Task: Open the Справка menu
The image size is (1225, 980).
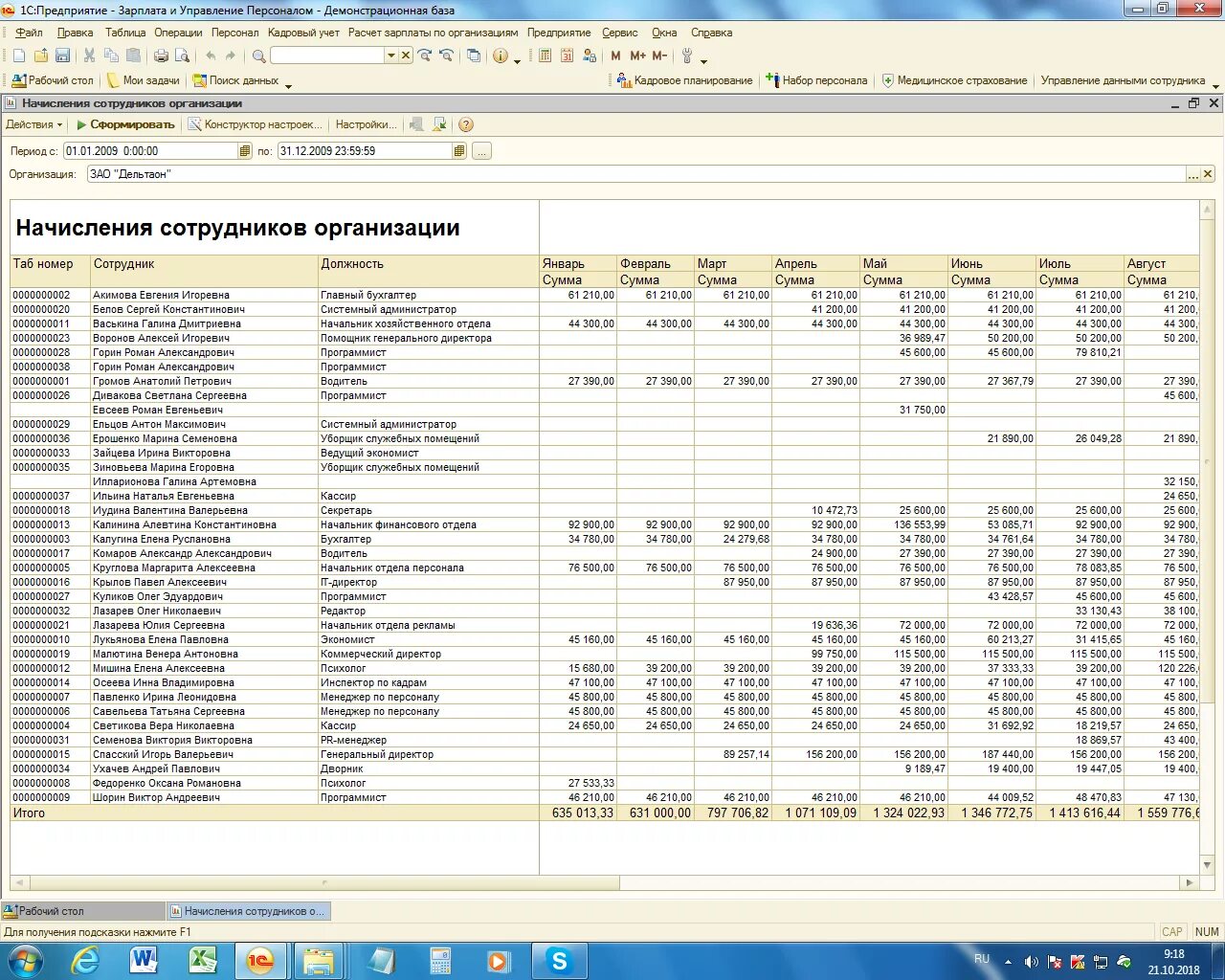Action: click(711, 33)
